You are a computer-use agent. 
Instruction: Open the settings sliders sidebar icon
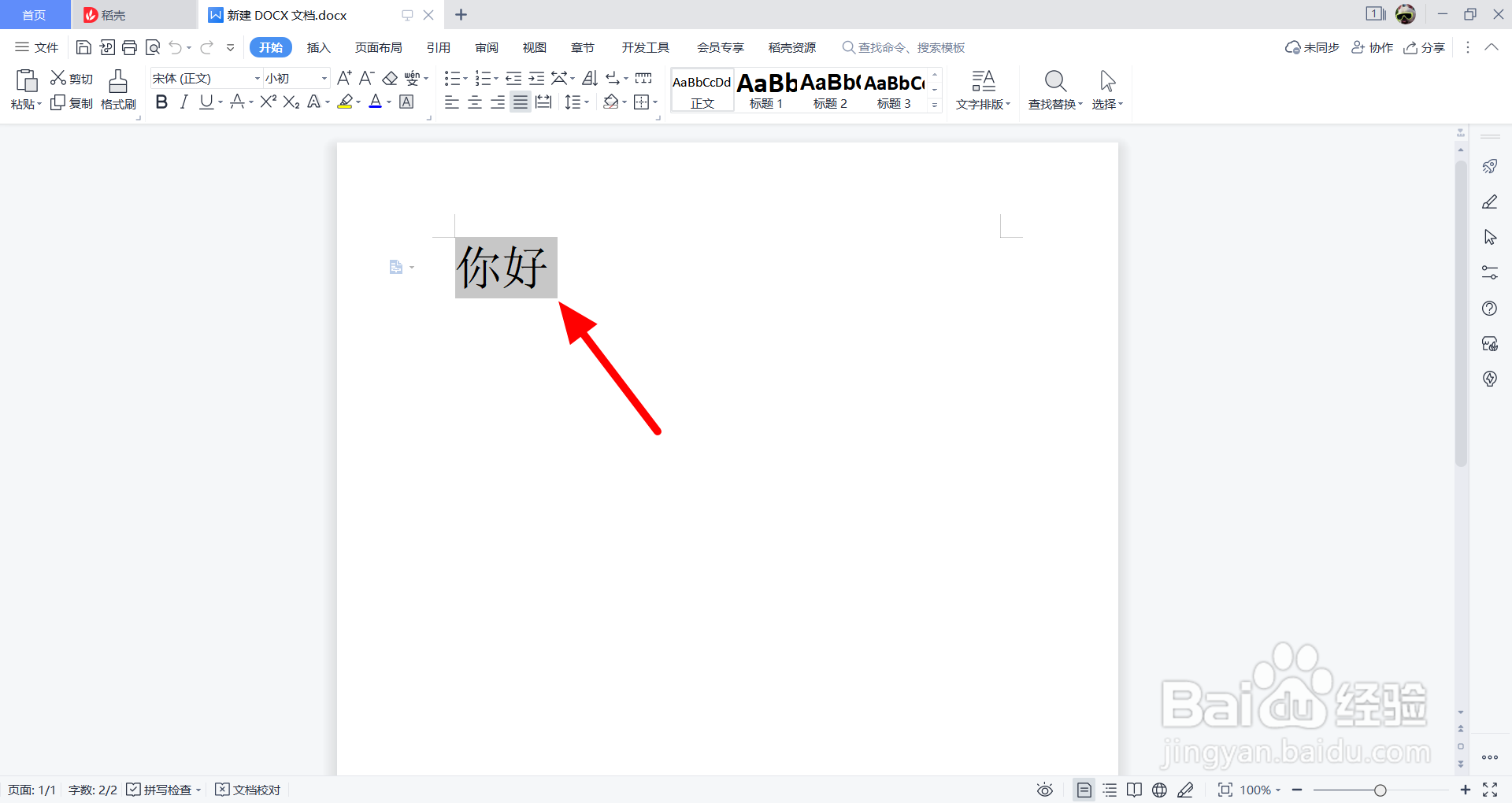pyautogui.click(x=1490, y=272)
